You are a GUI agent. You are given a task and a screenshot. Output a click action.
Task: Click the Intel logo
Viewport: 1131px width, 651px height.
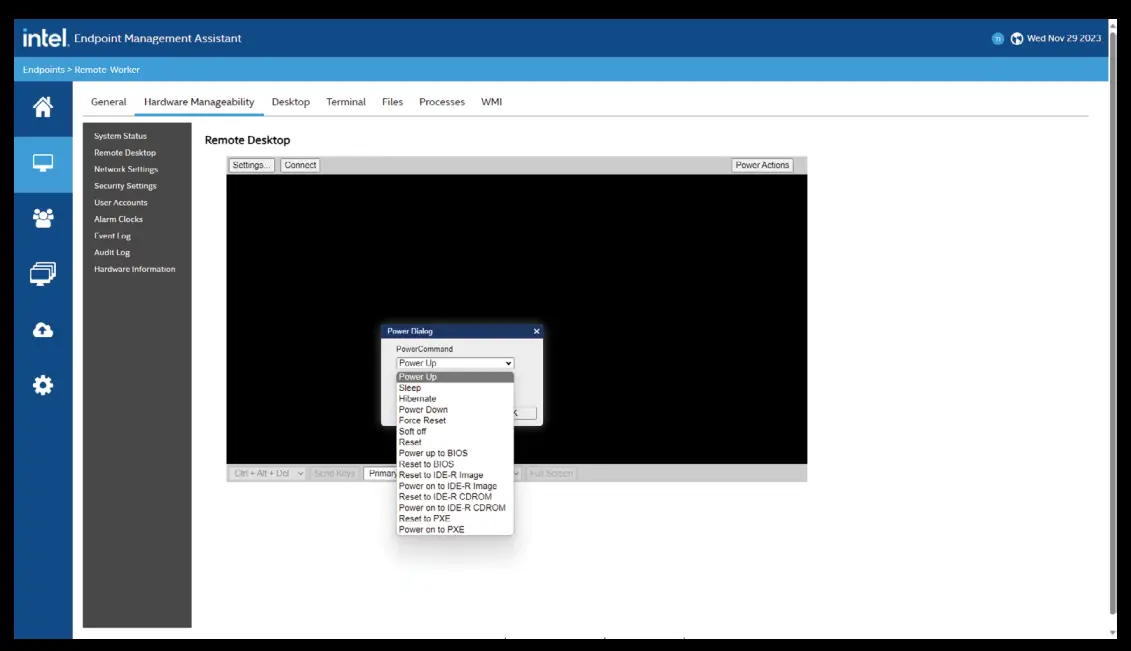tap(45, 37)
